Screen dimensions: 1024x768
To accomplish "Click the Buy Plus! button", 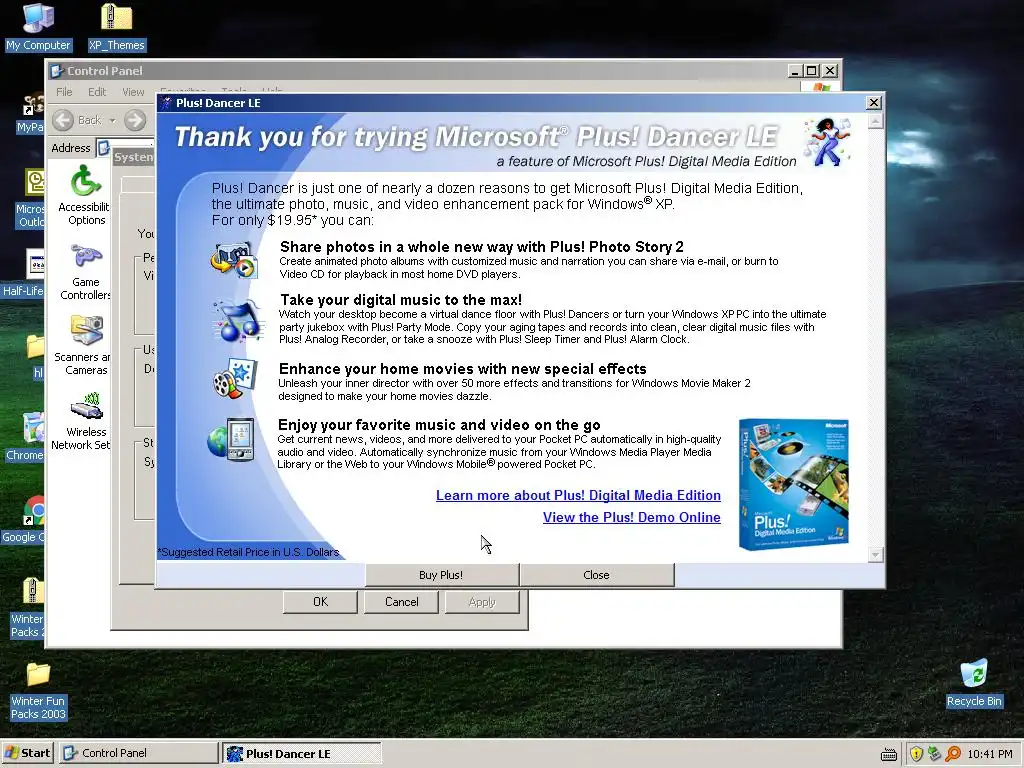I will [441, 575].
